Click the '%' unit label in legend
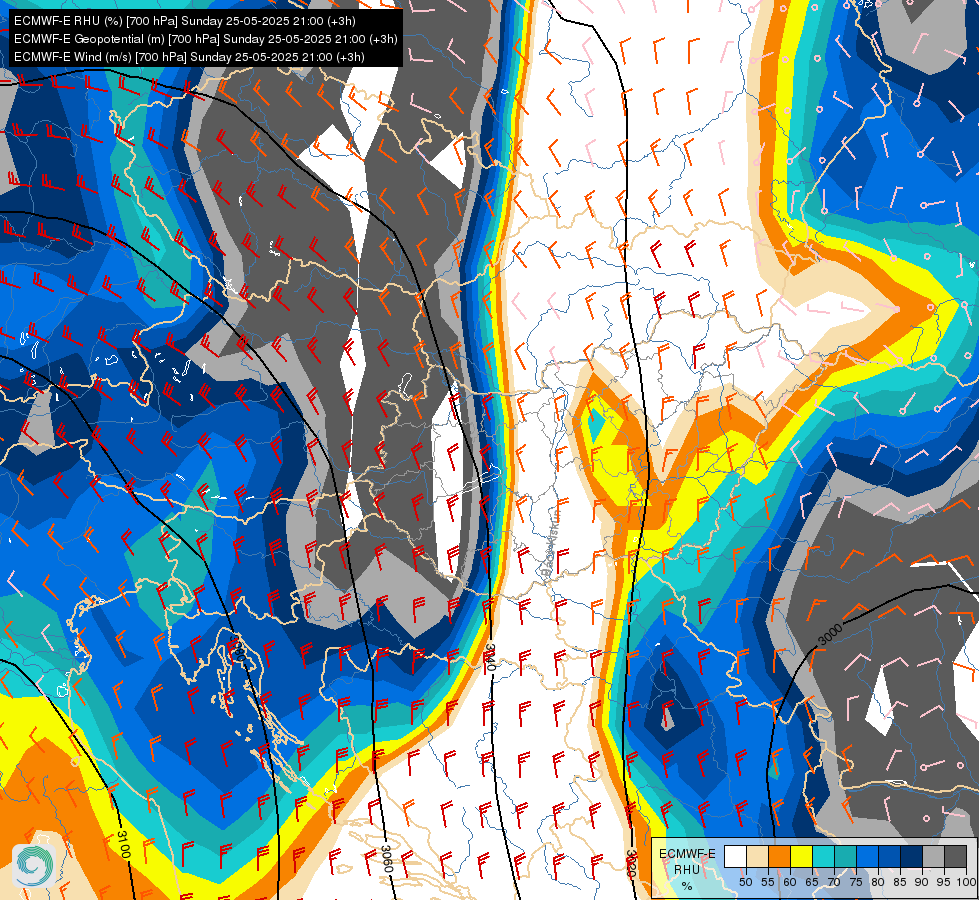The width and height of the screenshot is (979, 900). pyautogui.click(x=687, y=886)
